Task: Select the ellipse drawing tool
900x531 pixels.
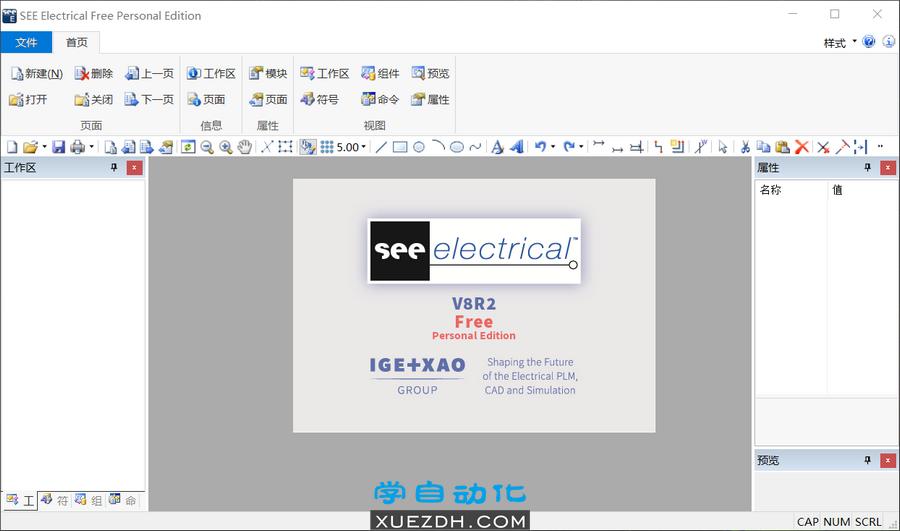Action: (x=457, y=147)
